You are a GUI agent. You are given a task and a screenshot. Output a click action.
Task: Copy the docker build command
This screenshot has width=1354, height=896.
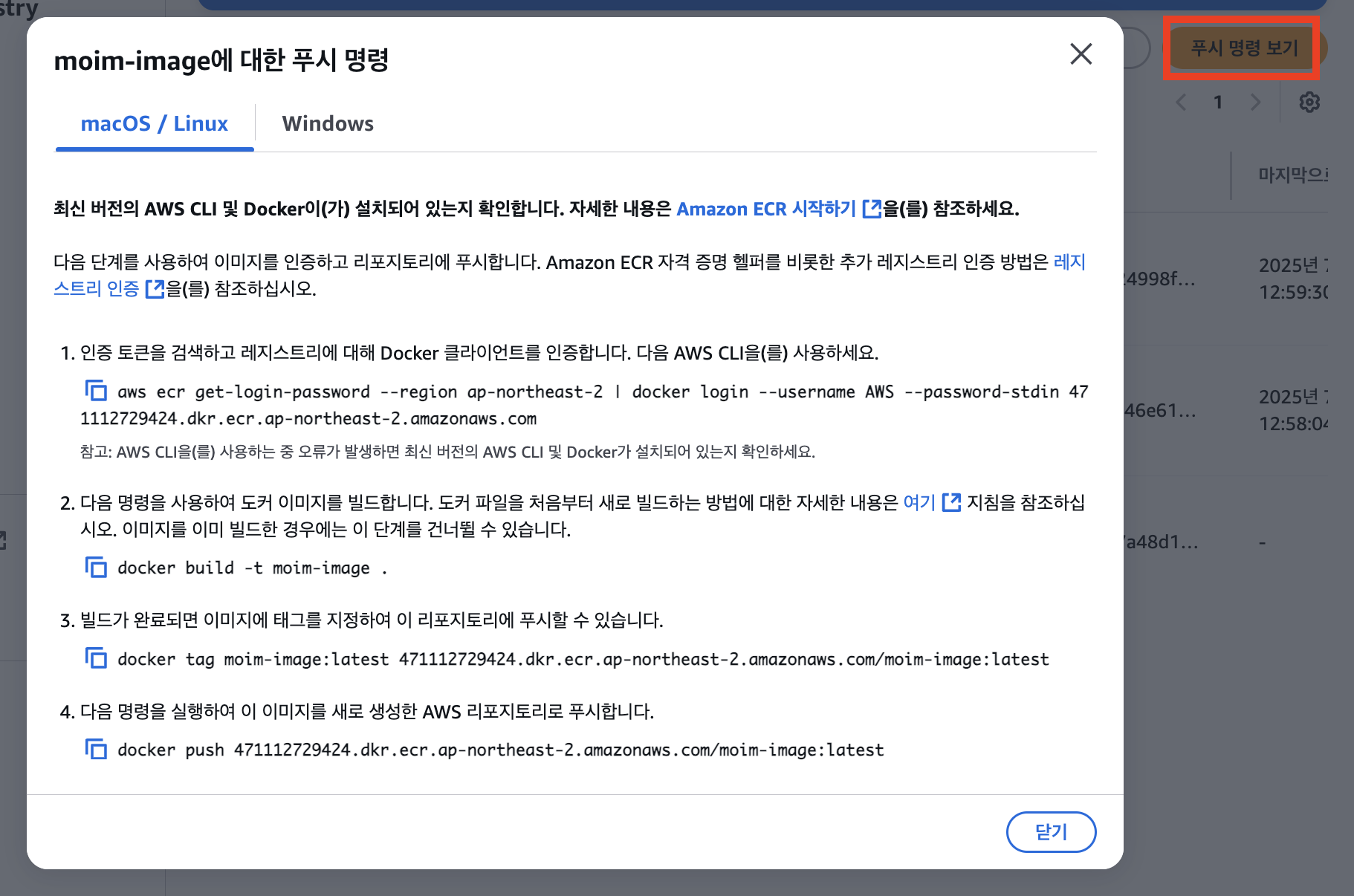click(96, 567)
